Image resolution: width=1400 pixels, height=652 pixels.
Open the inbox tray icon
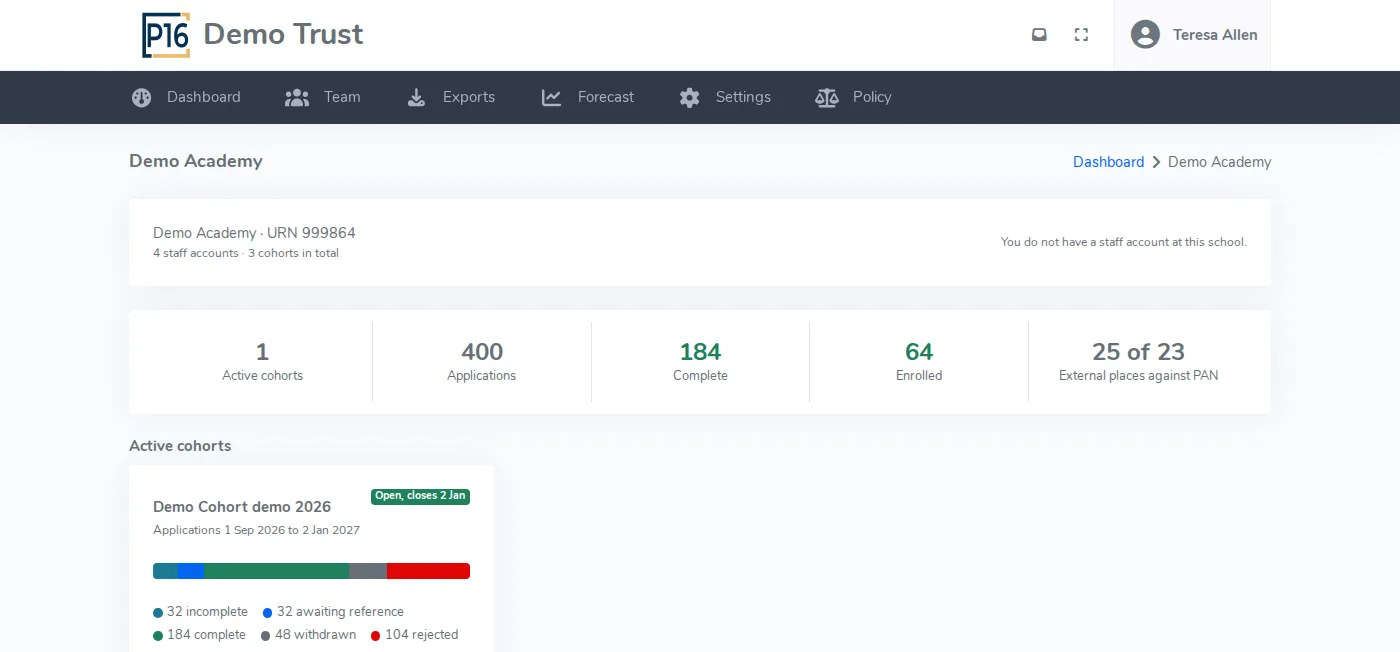point(1039,35)
